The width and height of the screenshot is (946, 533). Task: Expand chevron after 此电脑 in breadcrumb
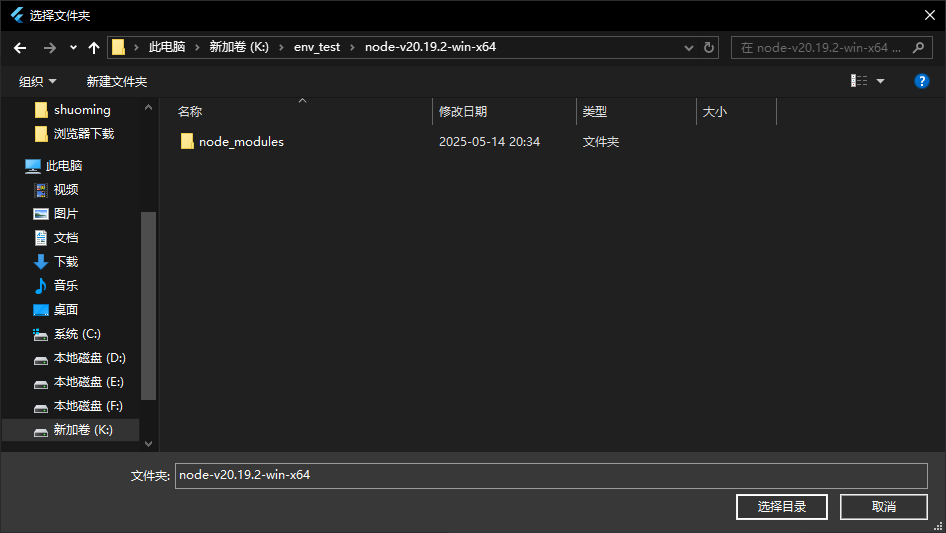[x=197, y=47]
